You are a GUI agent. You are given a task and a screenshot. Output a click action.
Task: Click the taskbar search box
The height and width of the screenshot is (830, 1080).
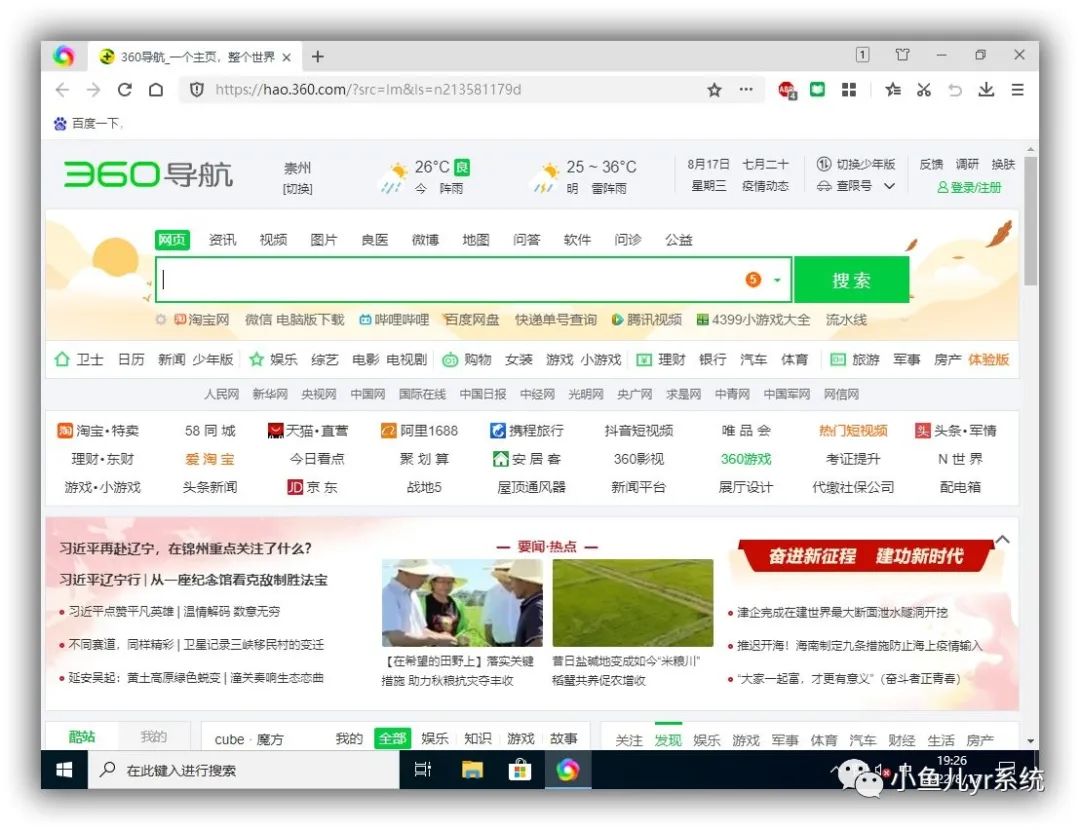244,770
